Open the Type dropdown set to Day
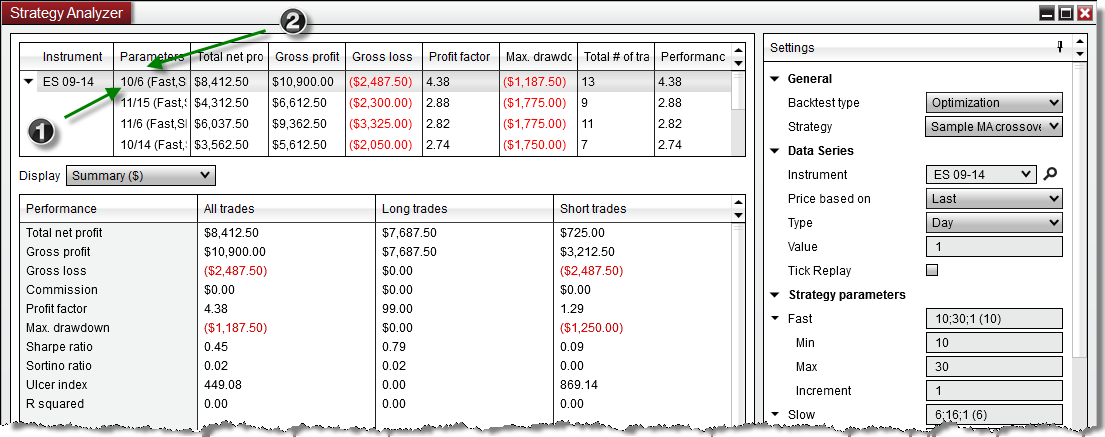The image size is (1105, 437). (994, 223)
